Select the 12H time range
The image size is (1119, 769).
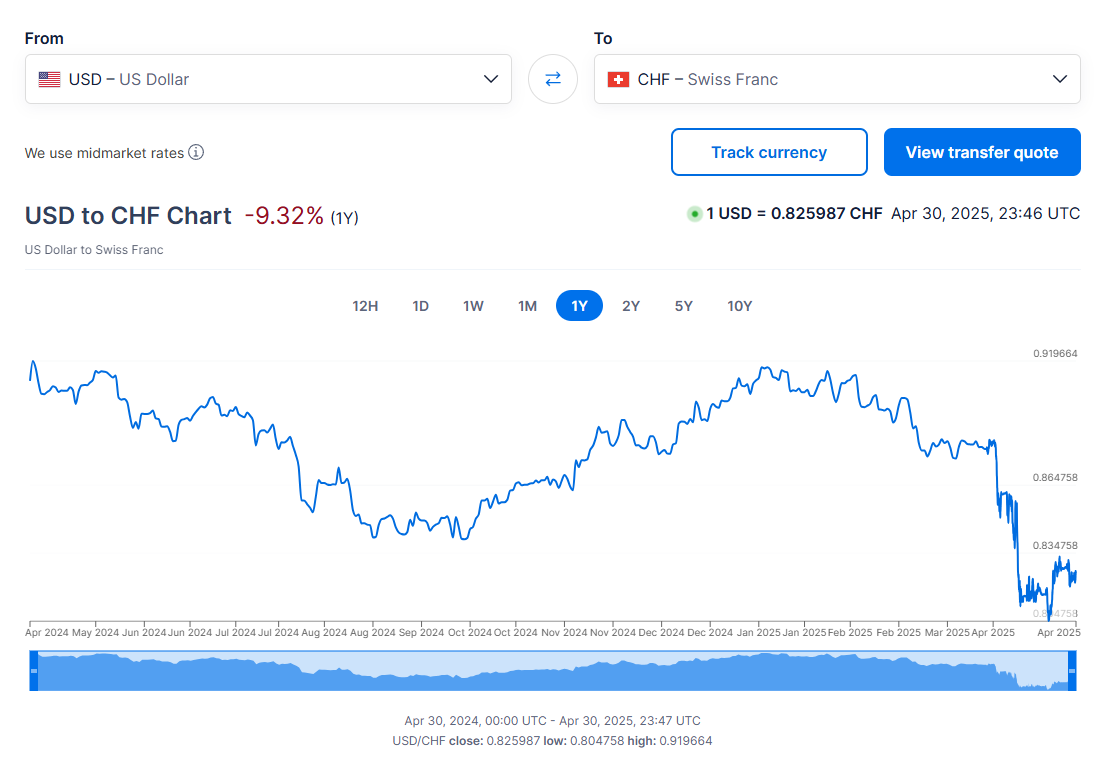pyautogui.click(x=365, y=306)
